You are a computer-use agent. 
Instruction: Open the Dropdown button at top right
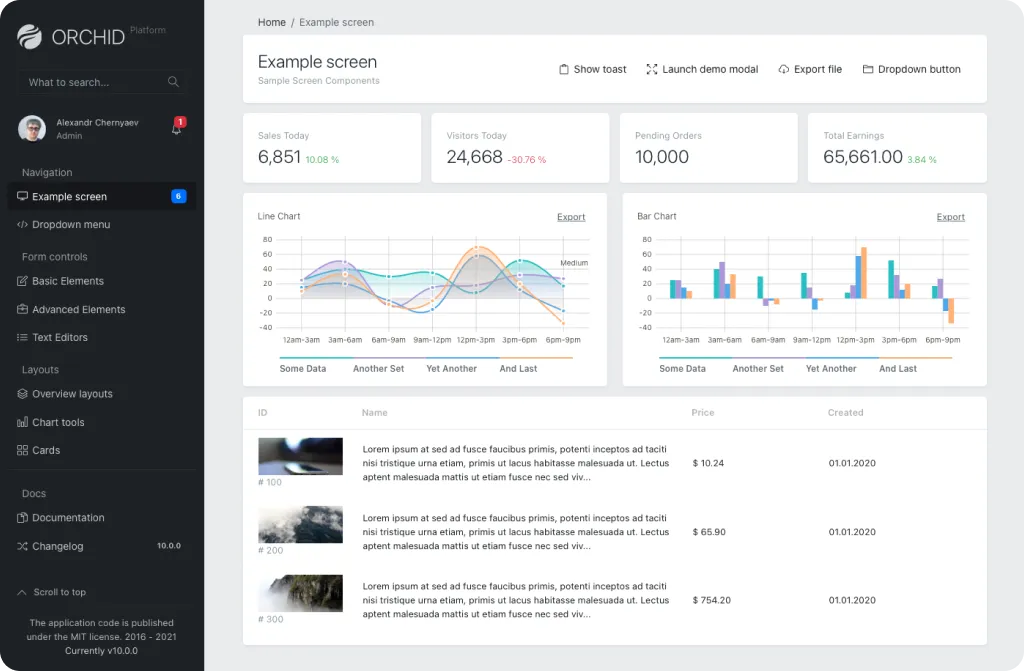[911, 69]
